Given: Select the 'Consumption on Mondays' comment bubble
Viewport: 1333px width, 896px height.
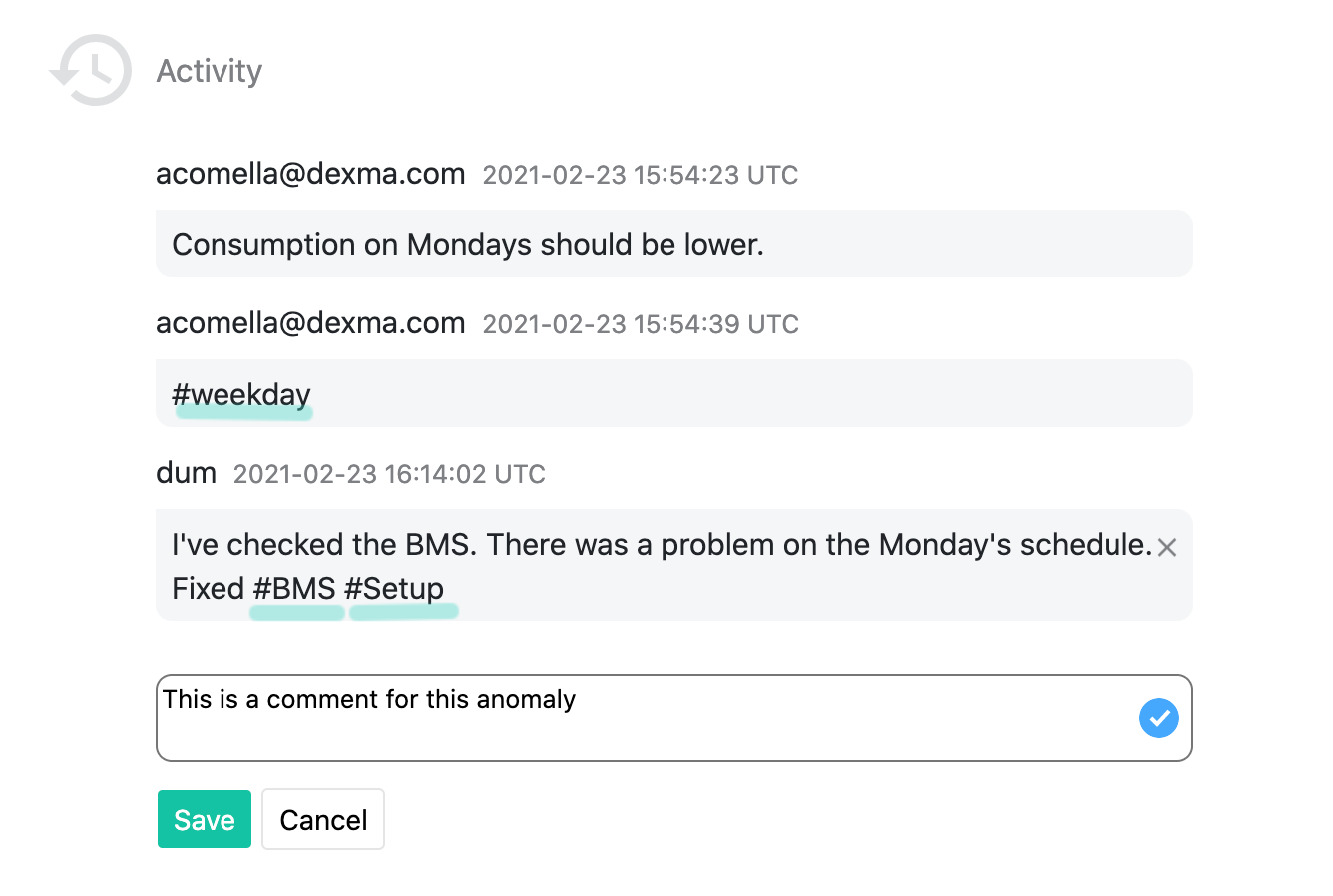Looking at the screenshot, I should click(x=674, y=243).
